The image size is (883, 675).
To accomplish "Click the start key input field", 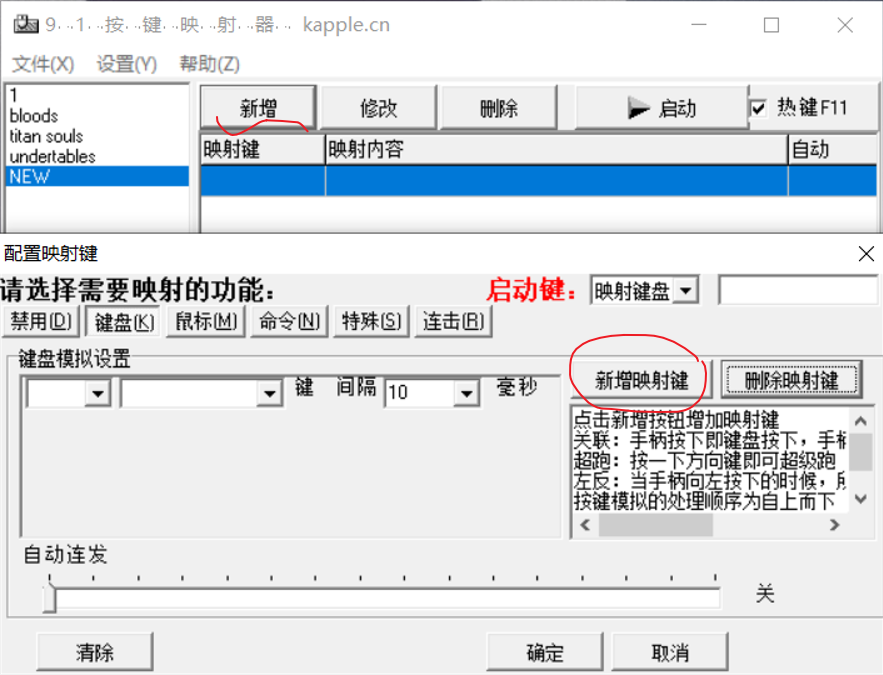I will [x=799, y=290].
